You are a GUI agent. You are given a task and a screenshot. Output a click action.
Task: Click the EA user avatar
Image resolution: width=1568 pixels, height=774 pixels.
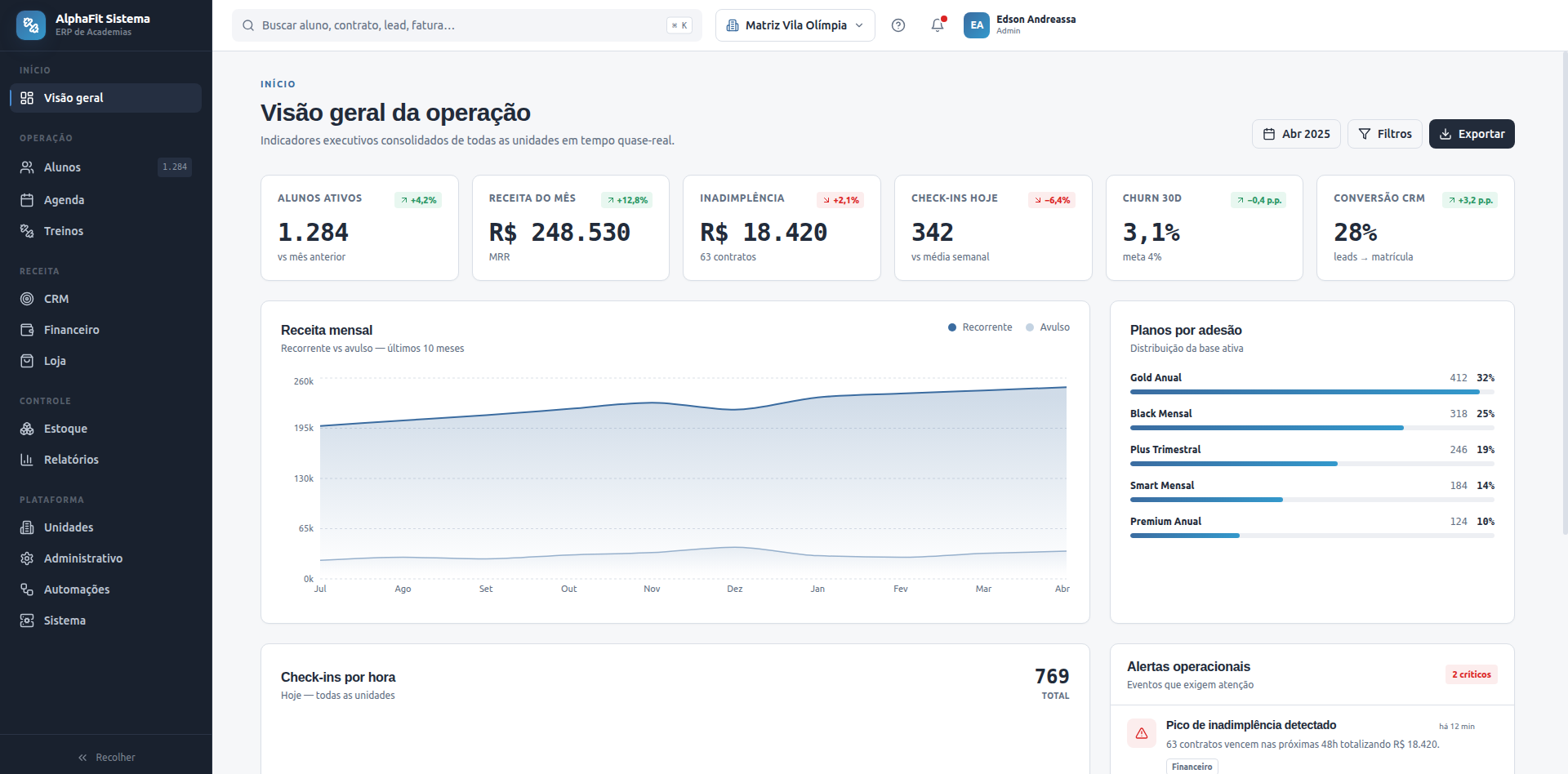(977, 25)
